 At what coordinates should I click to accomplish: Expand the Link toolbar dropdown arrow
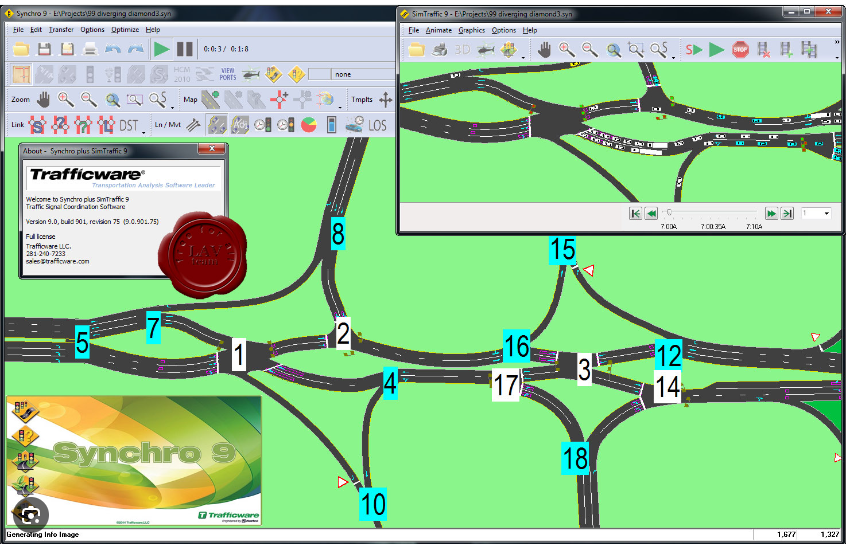click(x=144, y=132)
